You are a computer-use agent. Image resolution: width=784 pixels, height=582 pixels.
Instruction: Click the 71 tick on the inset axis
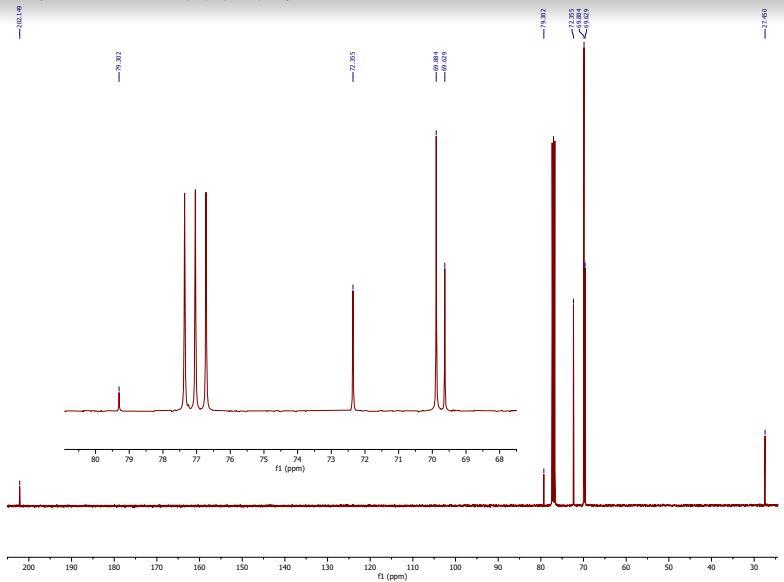398,459
